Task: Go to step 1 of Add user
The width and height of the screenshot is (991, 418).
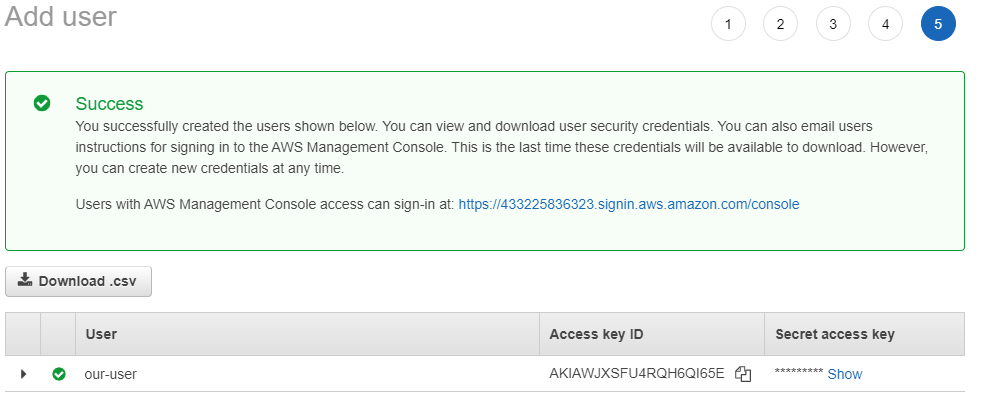Action: click(x=728, y=24)
